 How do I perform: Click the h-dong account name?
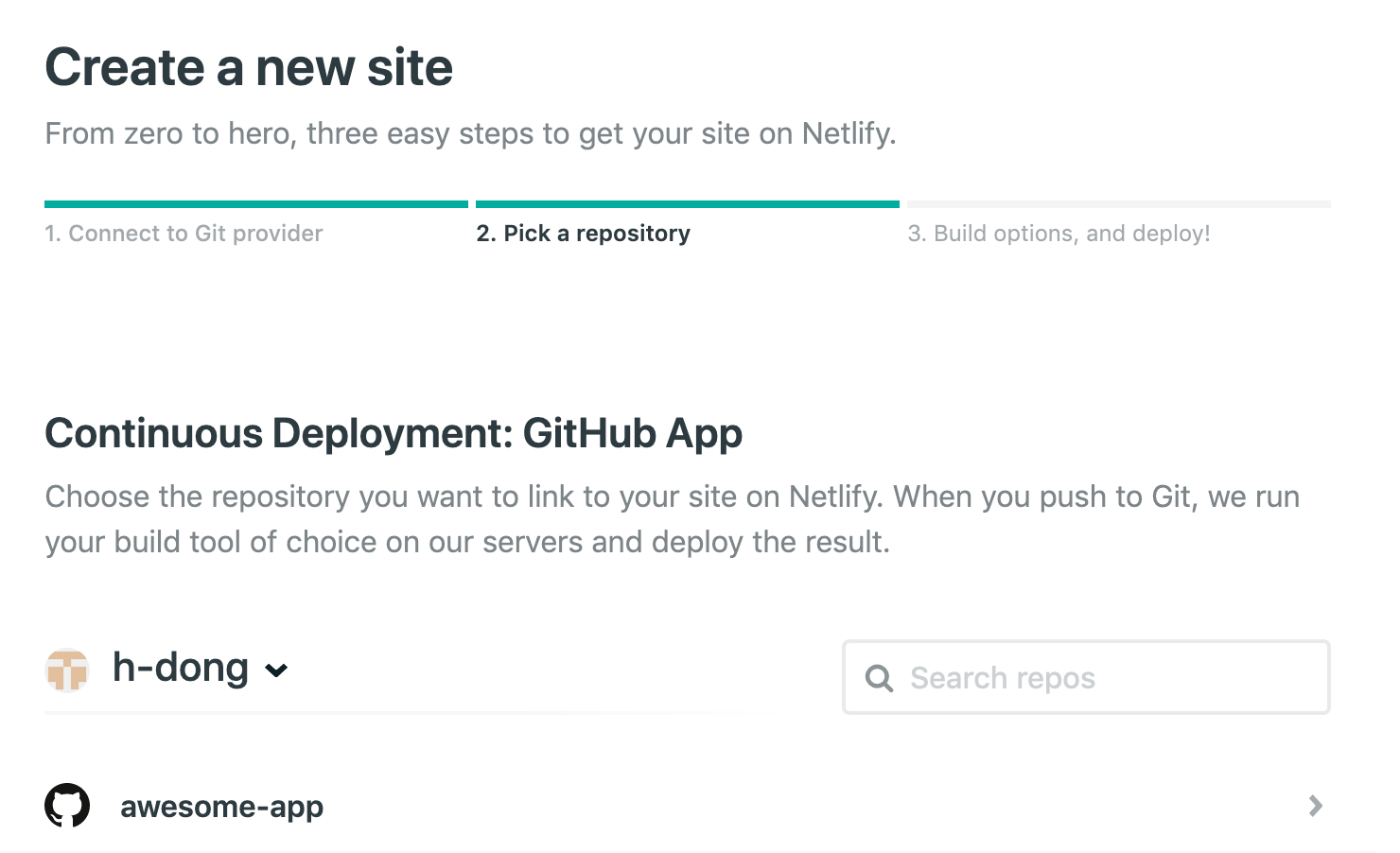pos(181,668)
